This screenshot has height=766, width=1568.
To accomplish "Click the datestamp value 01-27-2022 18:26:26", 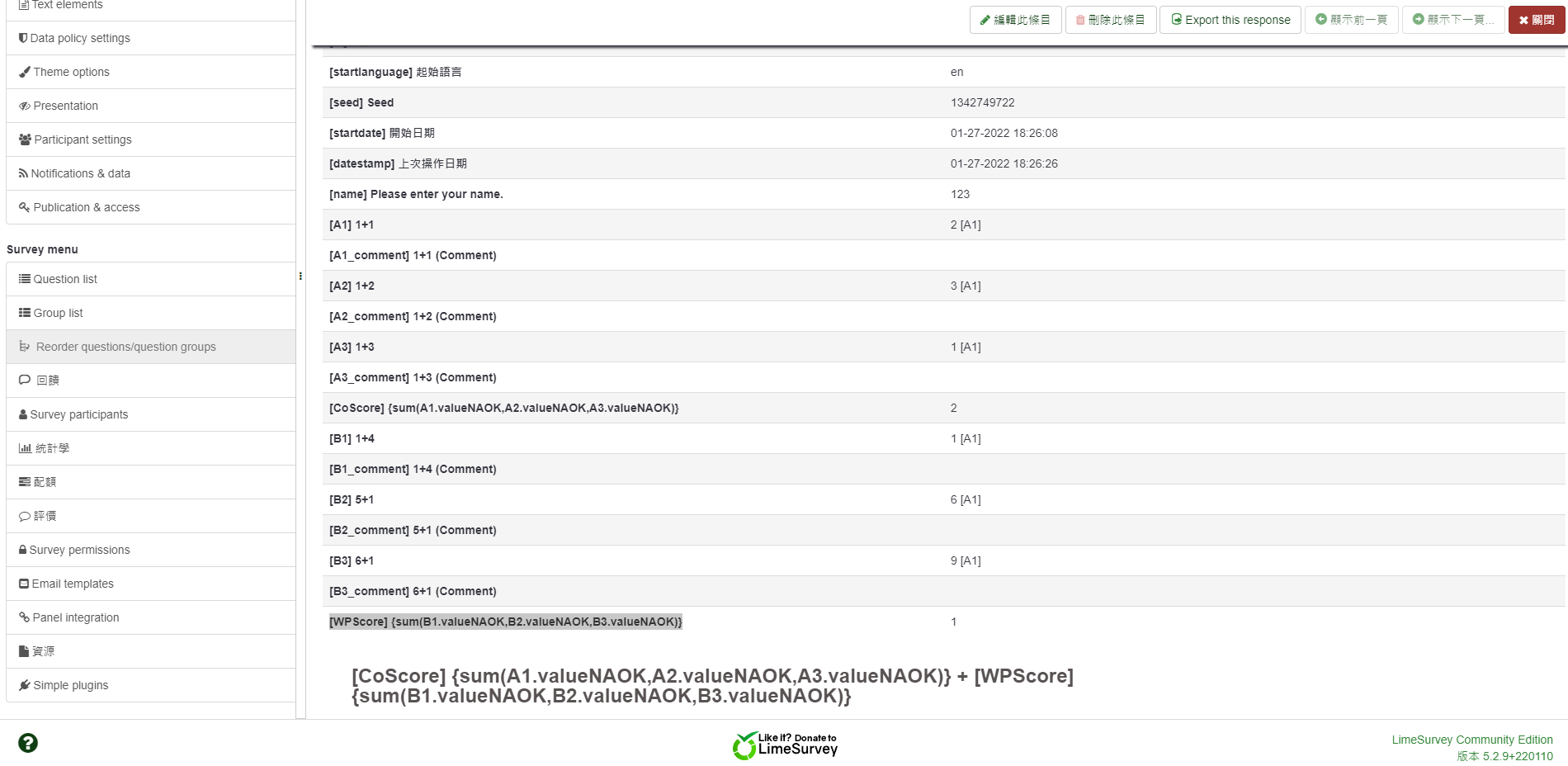I will coord(1004,163).
